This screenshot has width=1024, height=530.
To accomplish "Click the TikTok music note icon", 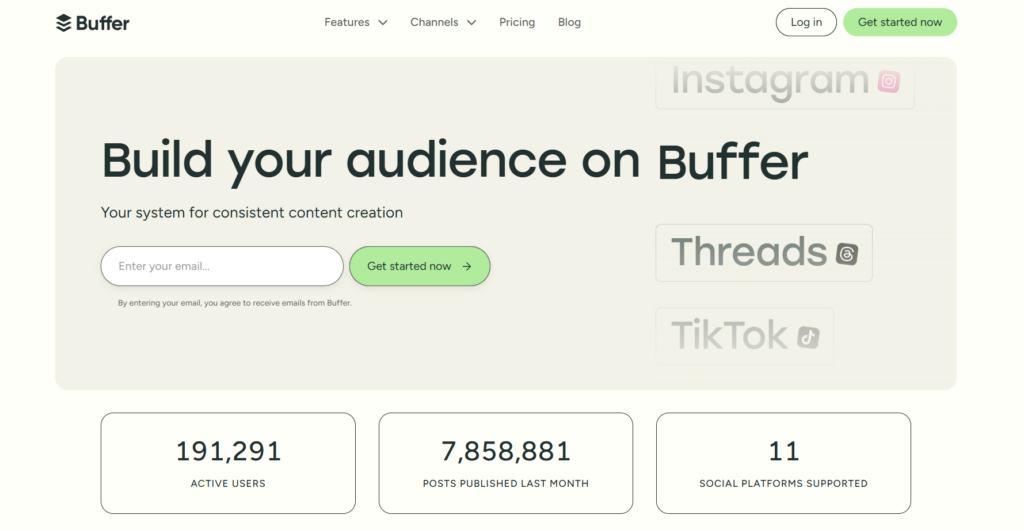I will click(808, 337).
